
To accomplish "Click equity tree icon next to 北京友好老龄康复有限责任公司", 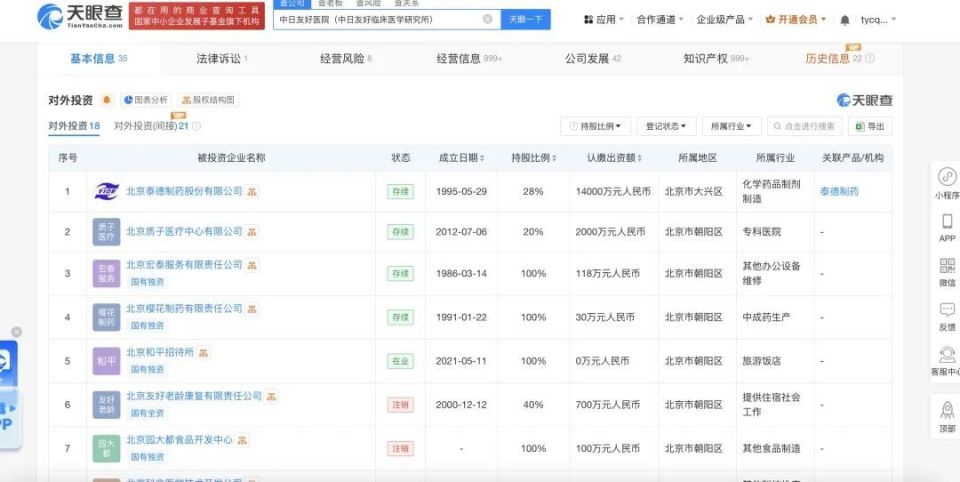I will tap(271, 396).
